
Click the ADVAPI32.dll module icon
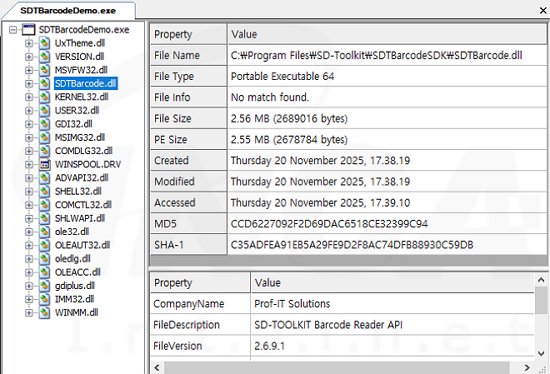click(x=44, y=178)
